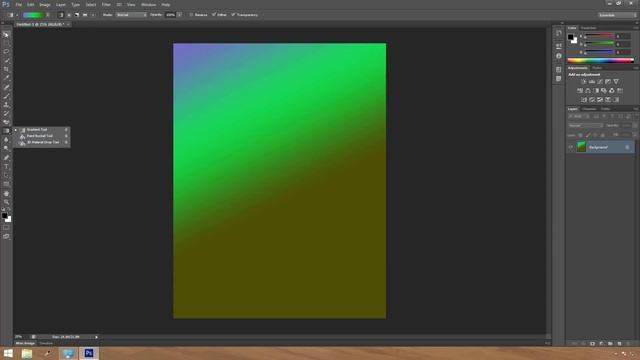Viewport: 640px width, 360px height.
Task: Open the Filter menu
Action: tap(106, 4)
